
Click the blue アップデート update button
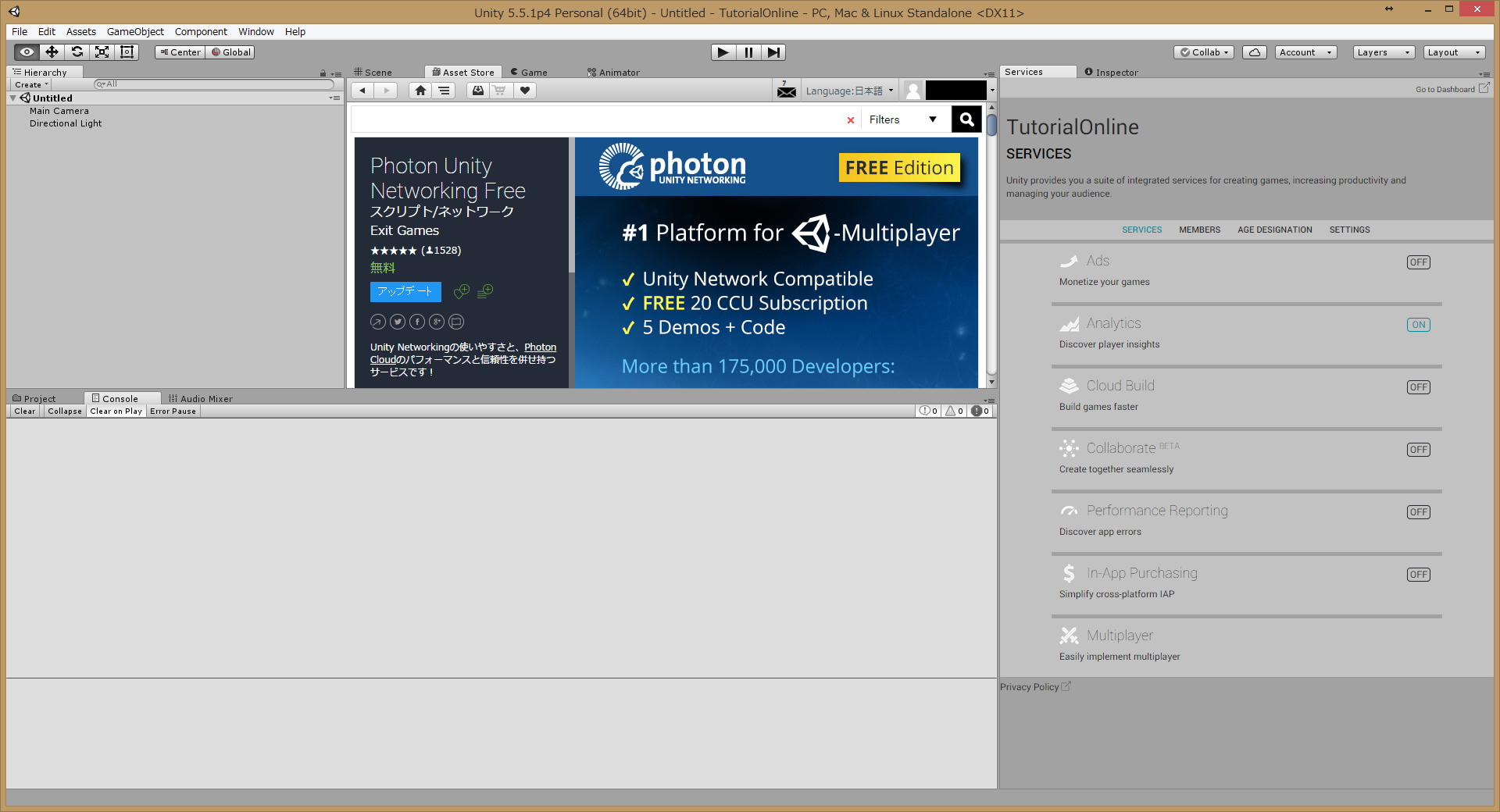pyautogui.click(x=405, y=291)
